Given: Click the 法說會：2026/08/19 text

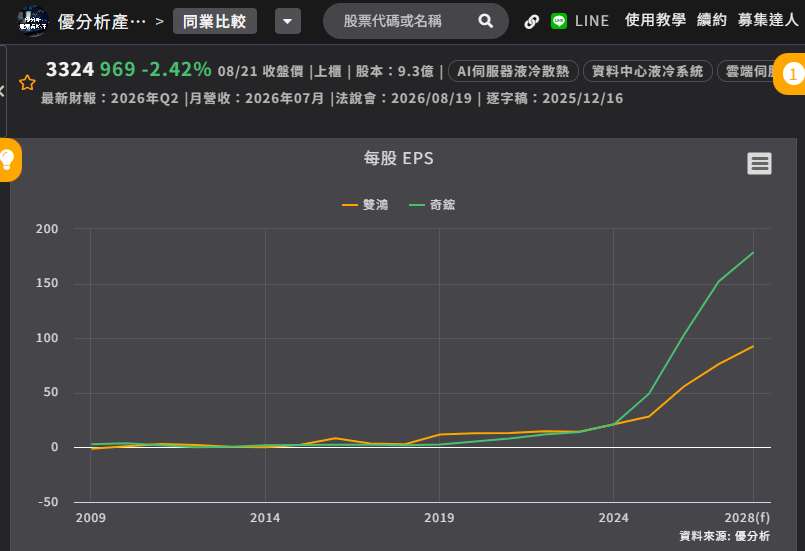Looking at the screenshot, I should pyautogui.click(x=404, y=98).
